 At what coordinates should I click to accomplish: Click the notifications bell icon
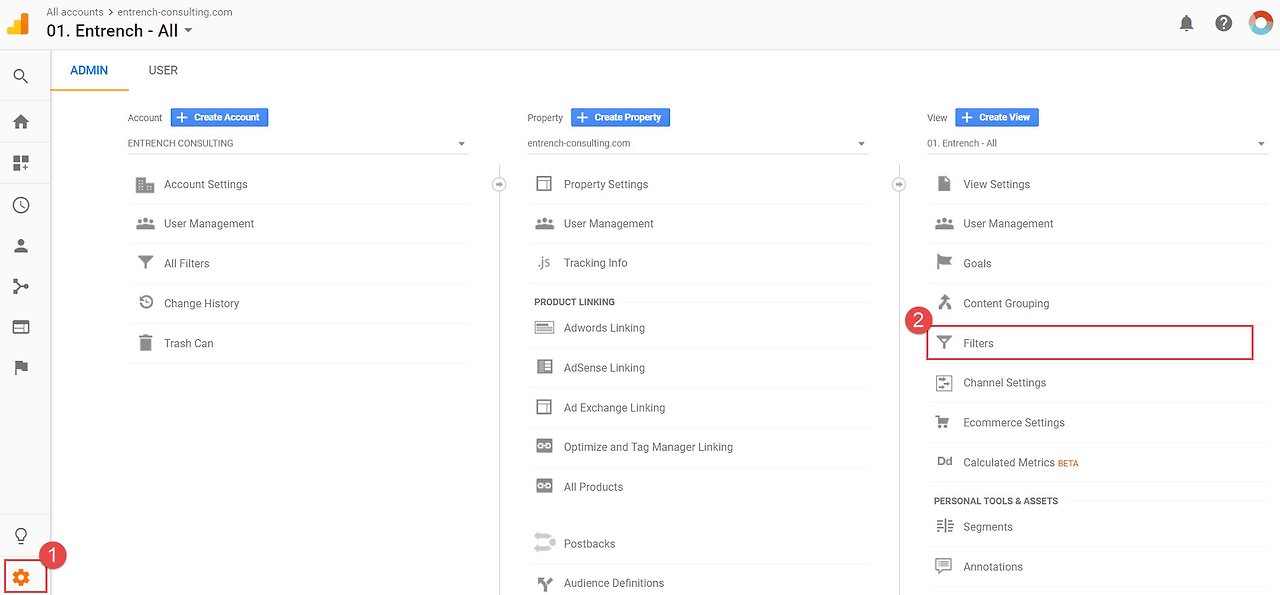click(1186, 23)
